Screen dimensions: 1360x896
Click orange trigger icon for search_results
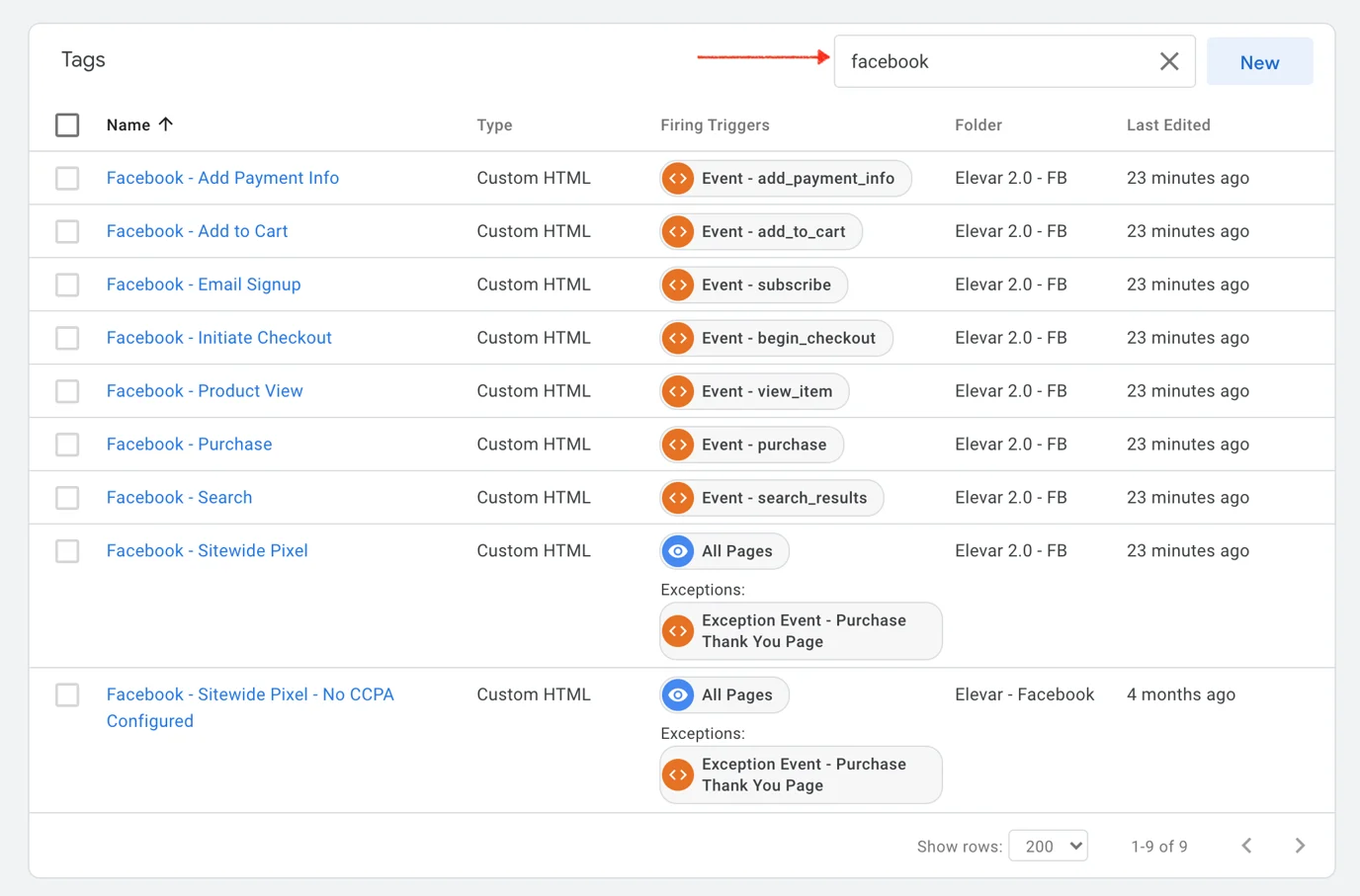678,498
